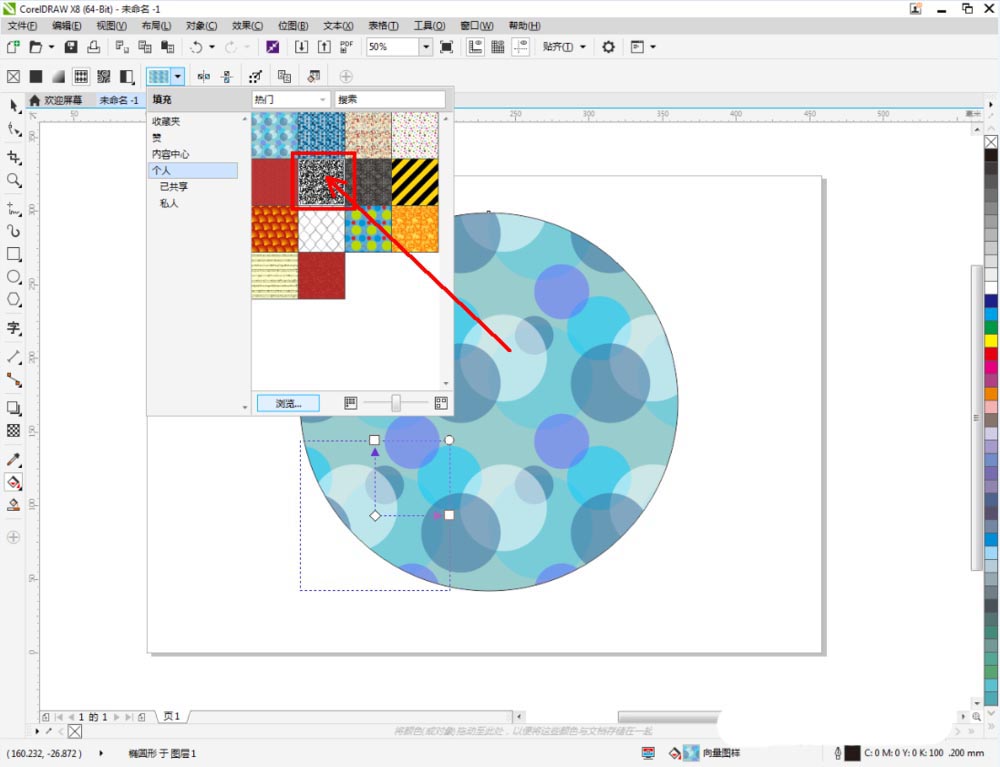Click the Export to PDF icon
1000x767 pixels.
(346, 47)
